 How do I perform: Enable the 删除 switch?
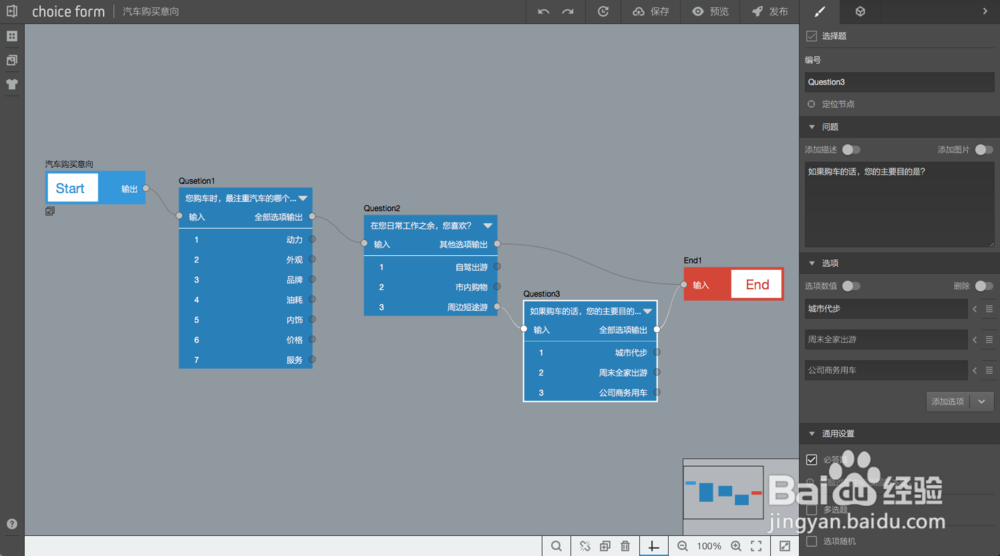point(983,286)
